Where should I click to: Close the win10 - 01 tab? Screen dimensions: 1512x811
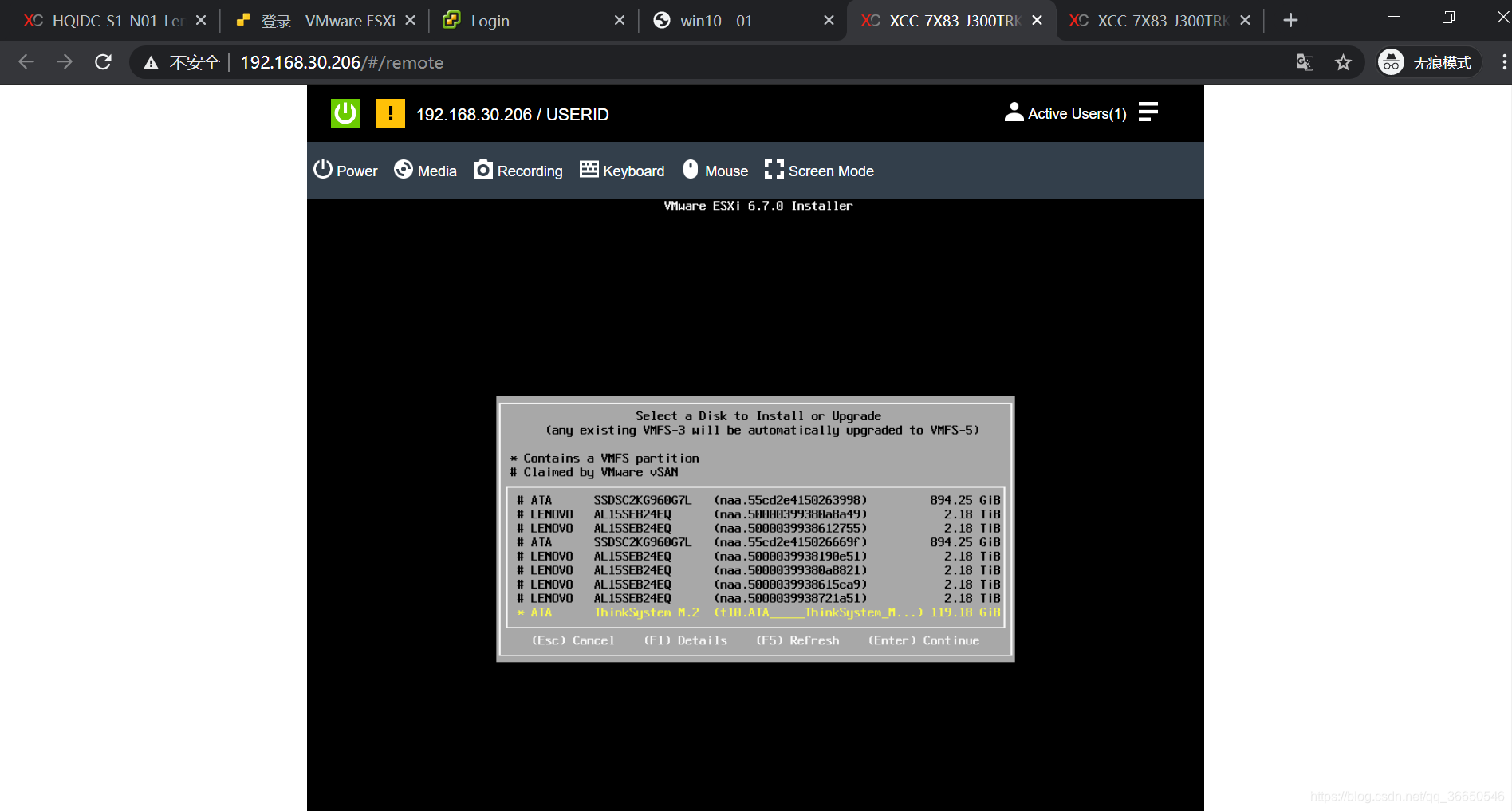[829, 21]
